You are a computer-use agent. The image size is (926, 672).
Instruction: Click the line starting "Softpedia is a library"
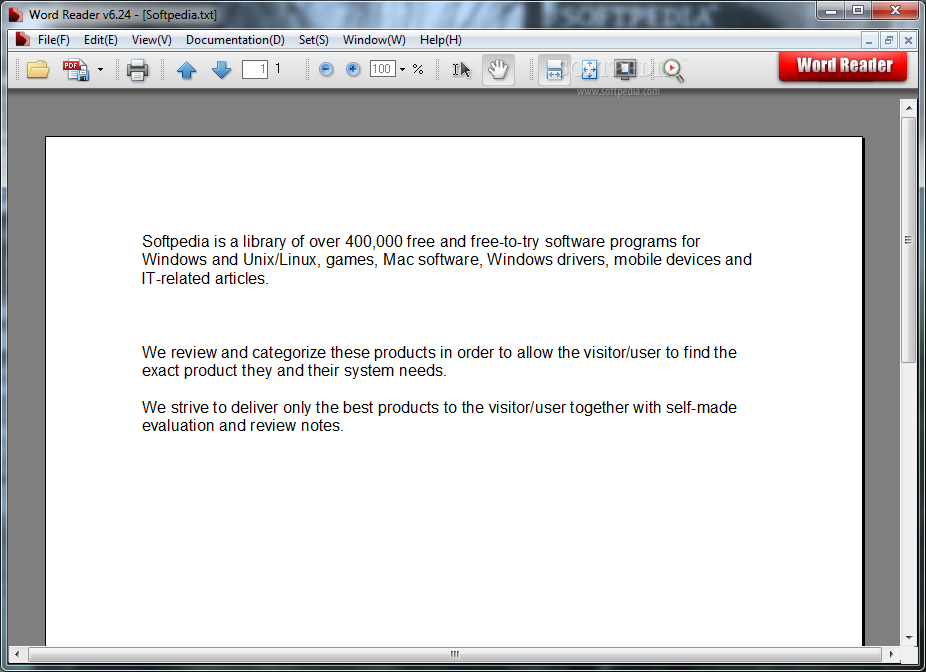420,242
